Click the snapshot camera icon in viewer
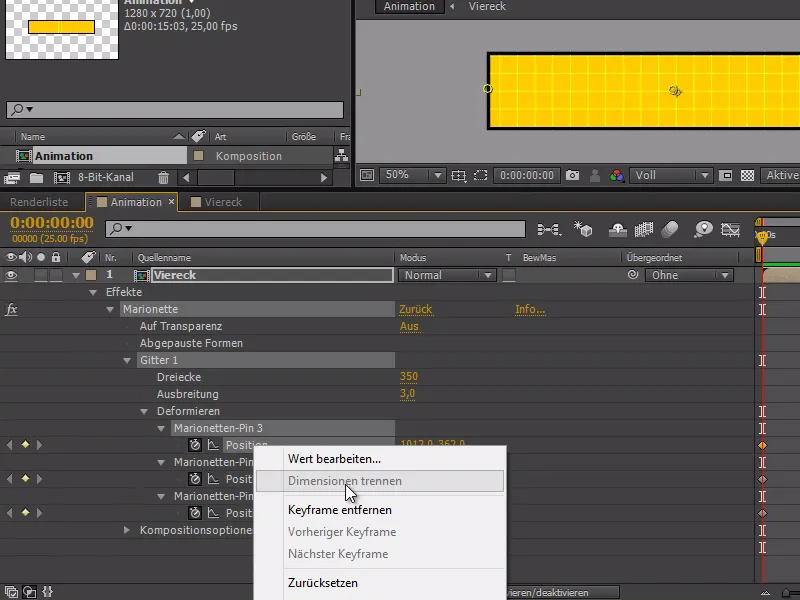 [x=572, y=176]
